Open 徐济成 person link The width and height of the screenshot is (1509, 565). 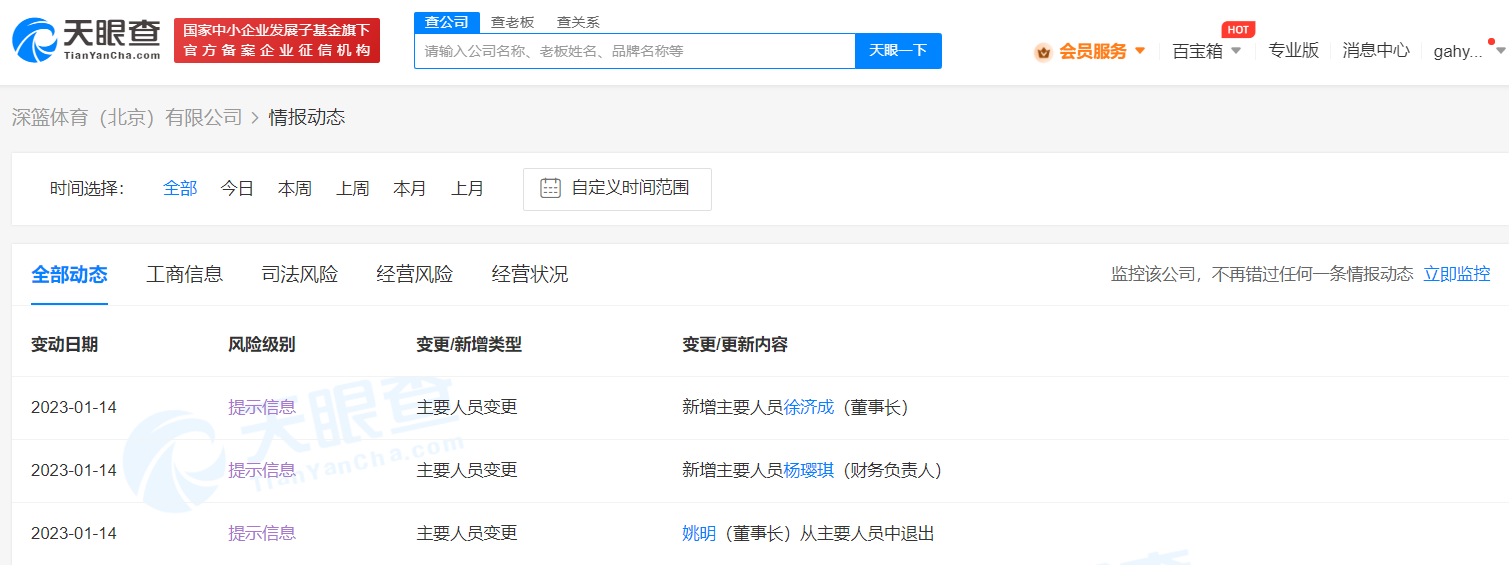(x=808, y=407)
